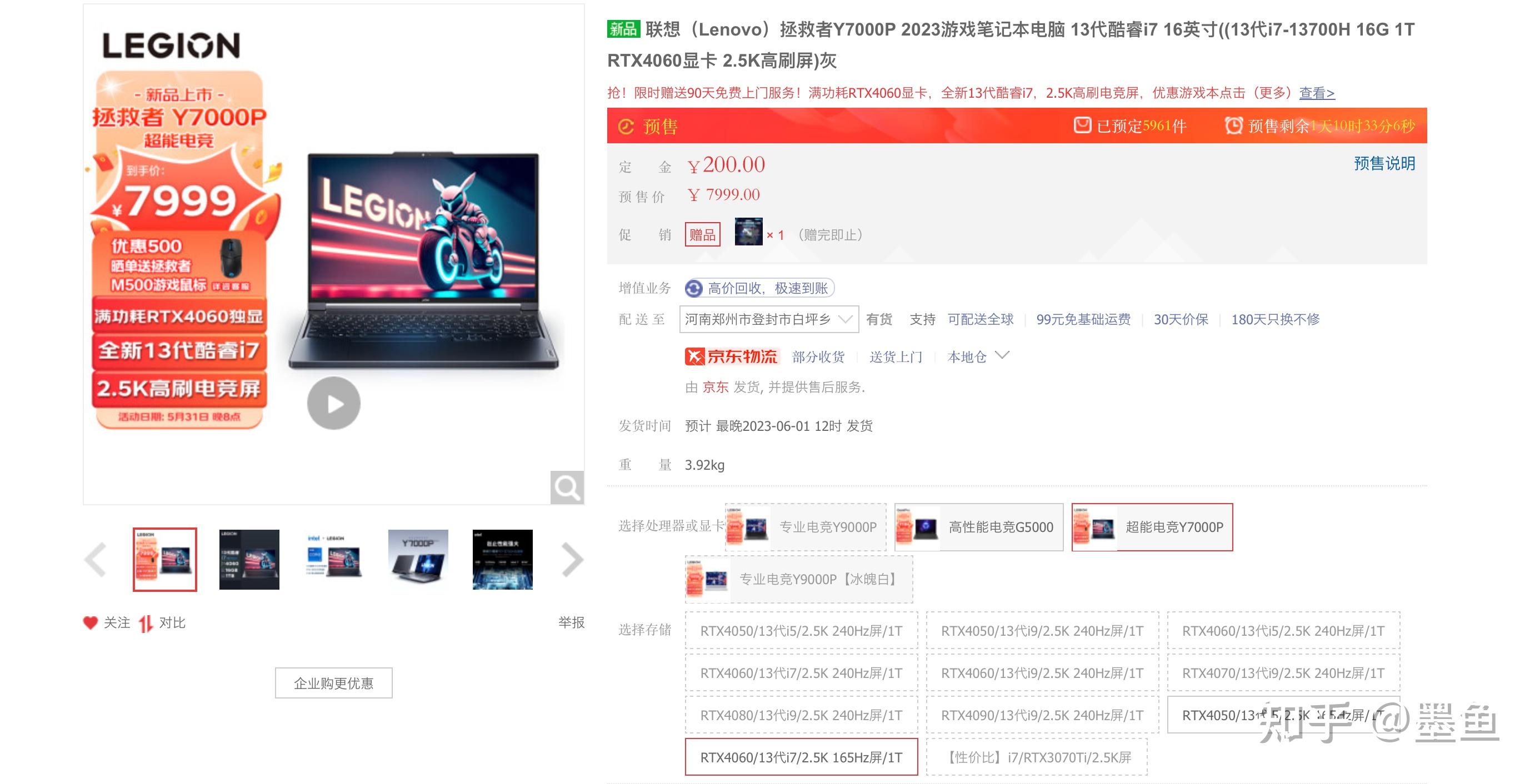Select the second product gallery thumbnail

249,559
